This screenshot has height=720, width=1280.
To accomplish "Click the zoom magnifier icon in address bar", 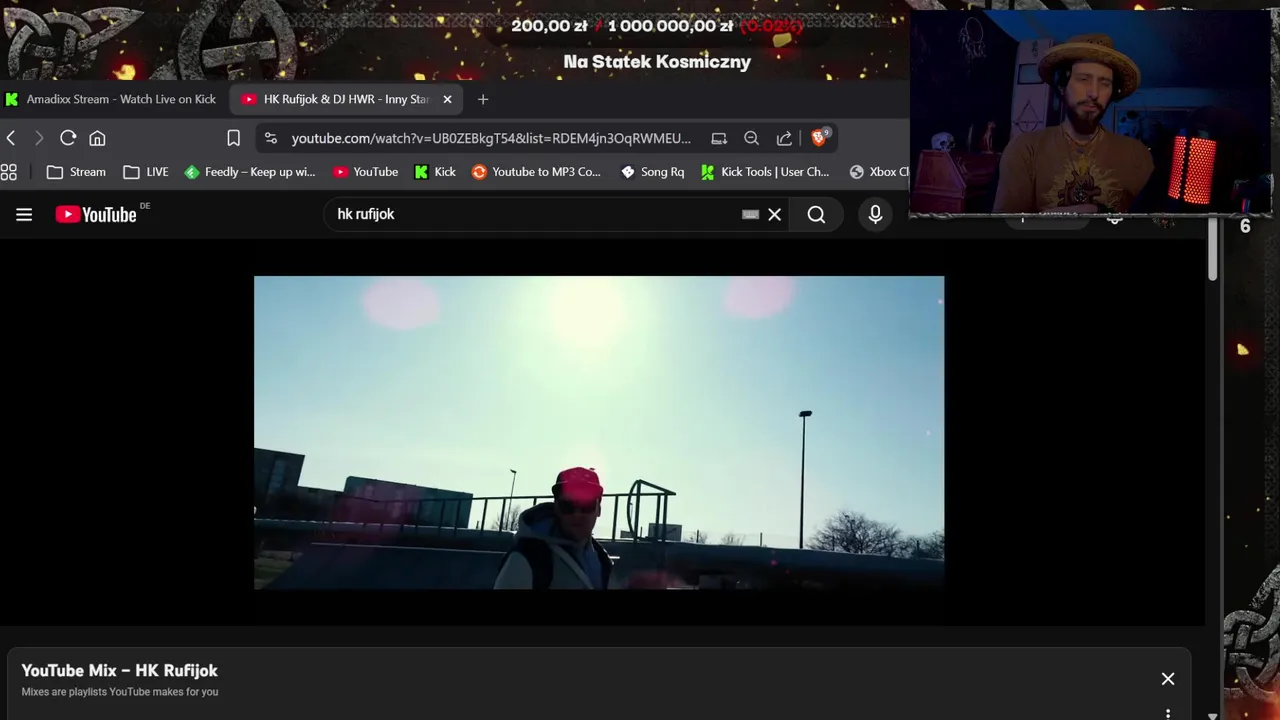I will [x=751, y=138].
